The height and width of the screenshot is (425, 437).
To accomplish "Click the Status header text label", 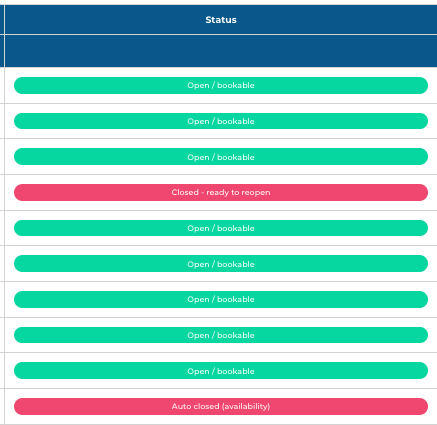I will pyautogui.click(x=221, y=20).
